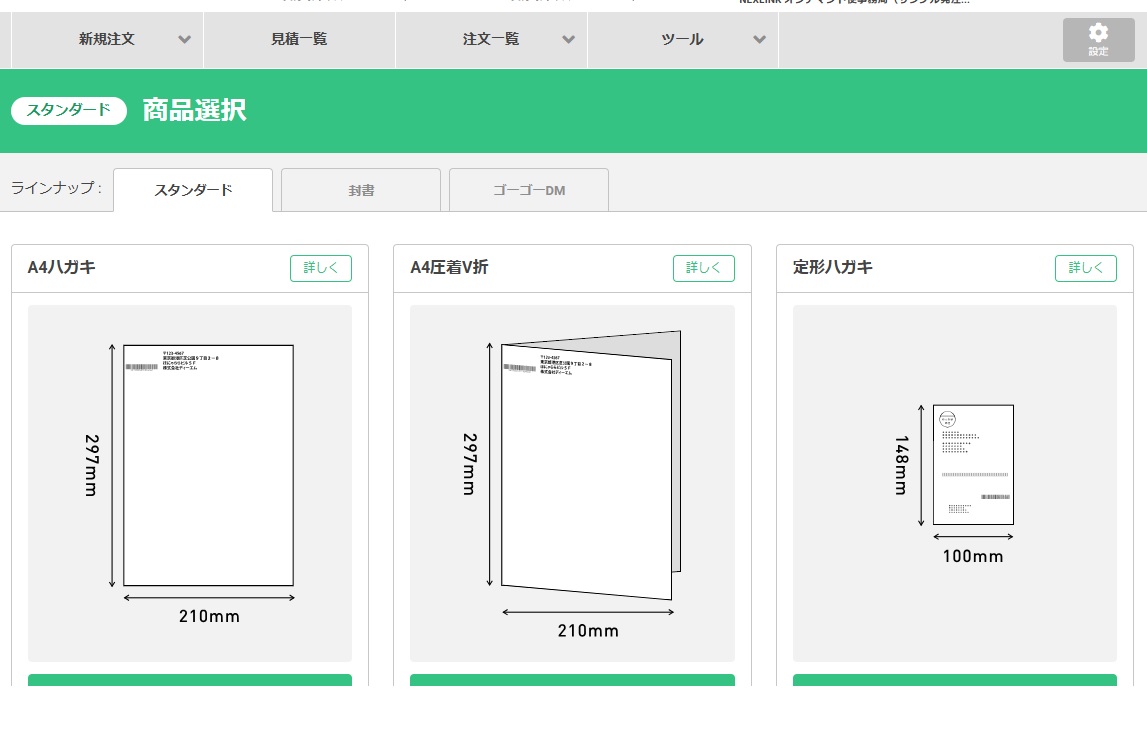Click the スタンダード badge beside 商品選択
Viewport: 1147px width, 742px height.
(68, 111)
